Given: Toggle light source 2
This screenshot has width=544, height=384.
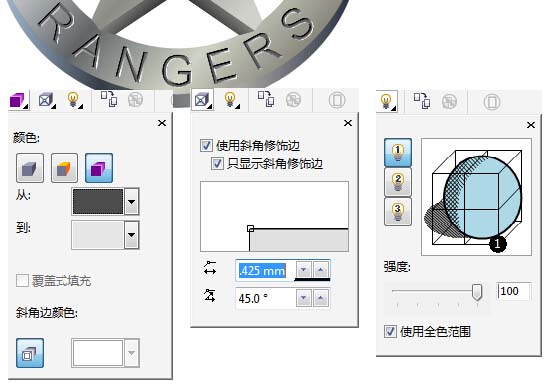Looking at the screenshot, I should tap(398, 182).
